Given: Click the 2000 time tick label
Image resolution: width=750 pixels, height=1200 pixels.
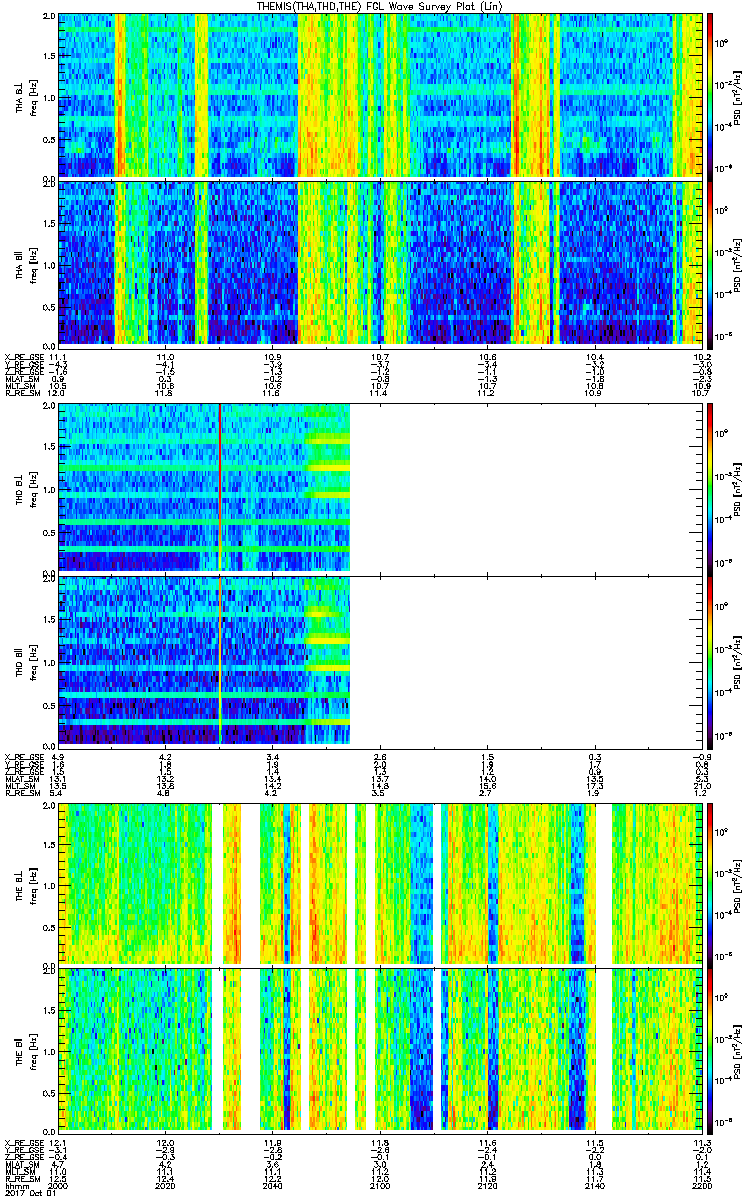Looking at the screenshot, I should click(59, 1185).
